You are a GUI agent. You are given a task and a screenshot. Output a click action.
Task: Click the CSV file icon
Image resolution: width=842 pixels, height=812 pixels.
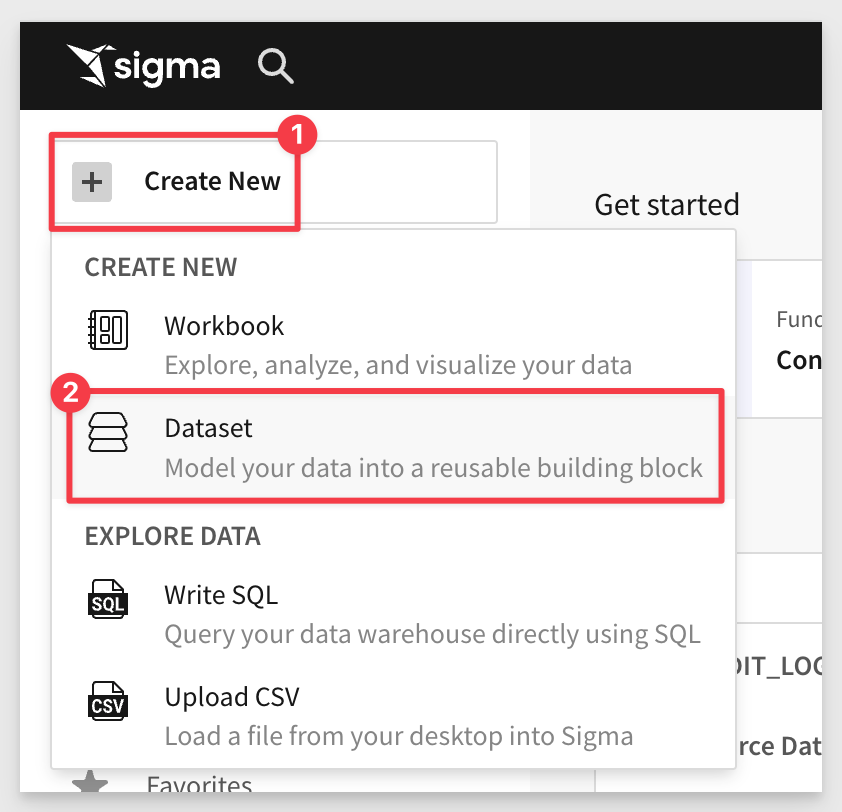pyautogui.click(x=107, y=701)
